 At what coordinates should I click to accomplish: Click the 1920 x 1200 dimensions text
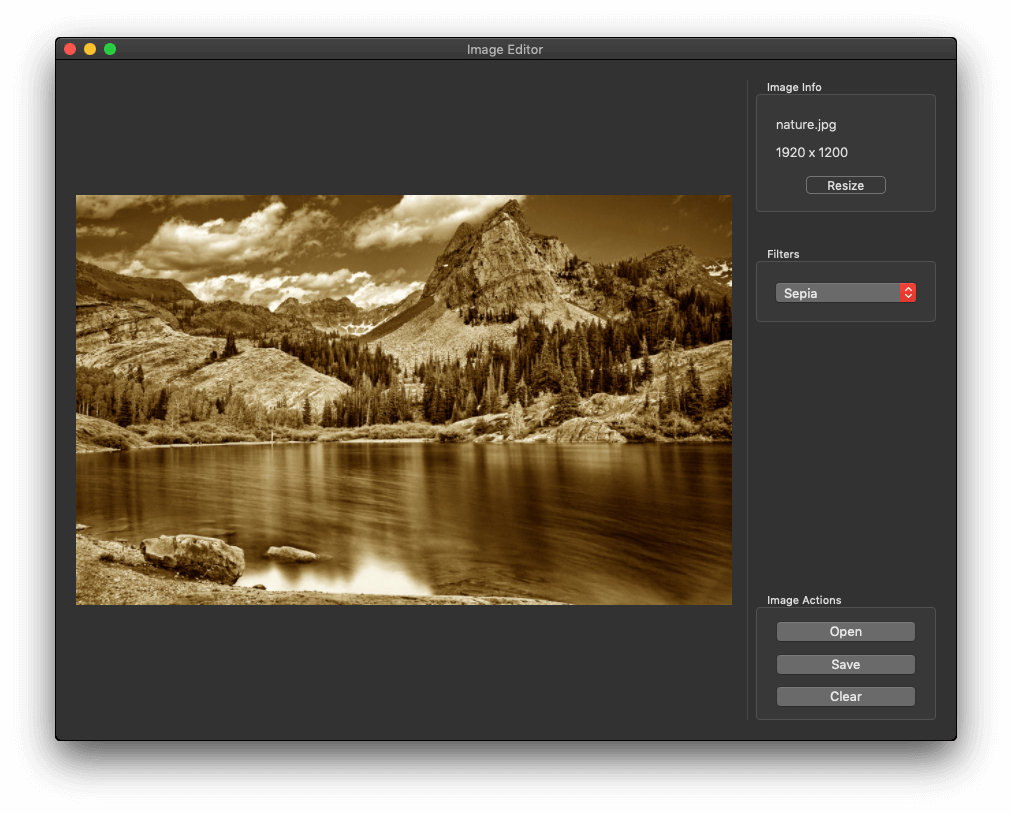811,153
